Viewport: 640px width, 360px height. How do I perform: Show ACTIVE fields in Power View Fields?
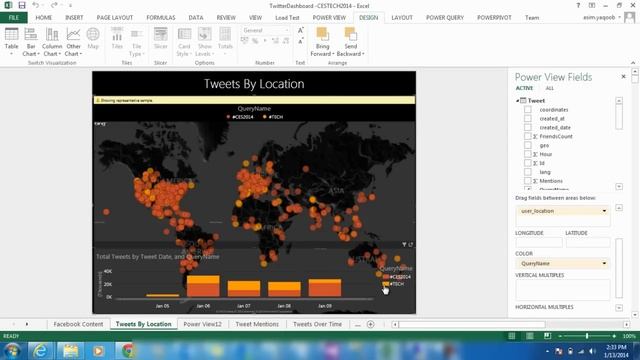(524, 88)
